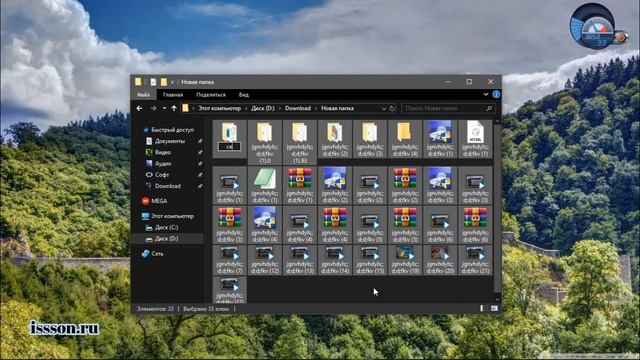
Task: Refresh the folder view
Action: (x=392, y=109)
